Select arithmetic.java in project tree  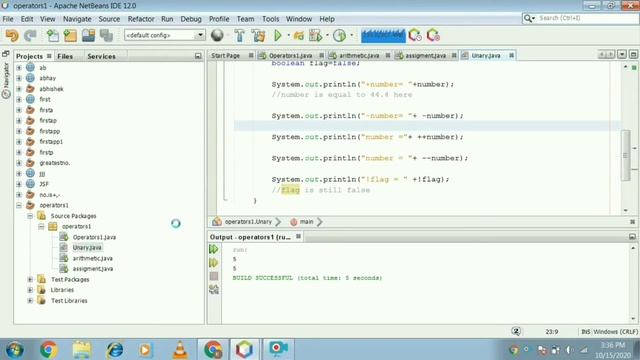(93, 258)
